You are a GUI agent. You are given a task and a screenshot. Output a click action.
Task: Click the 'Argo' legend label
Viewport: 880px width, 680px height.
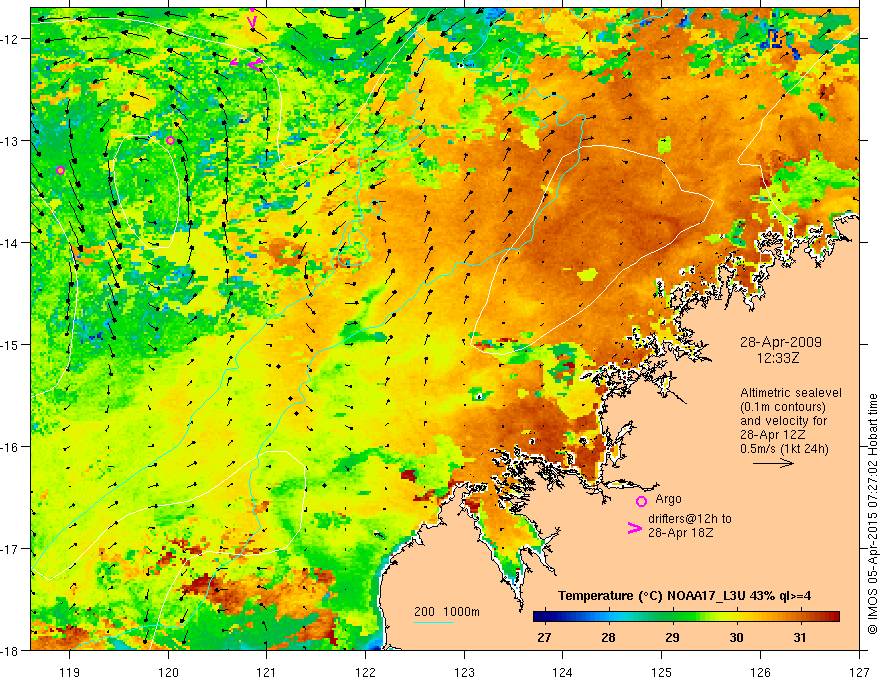click(x=668, y=499)
